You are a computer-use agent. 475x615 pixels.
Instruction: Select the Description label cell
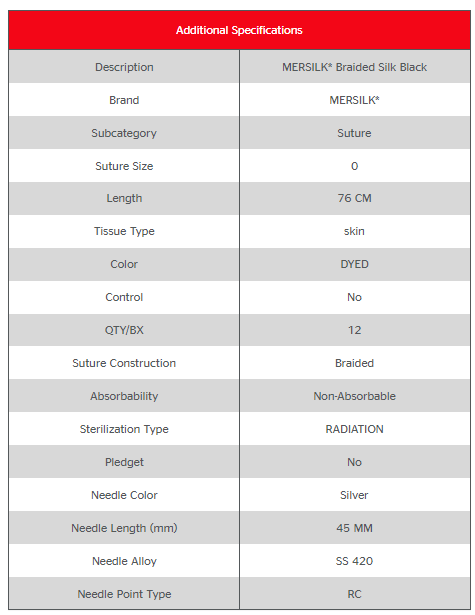[124, 67]
